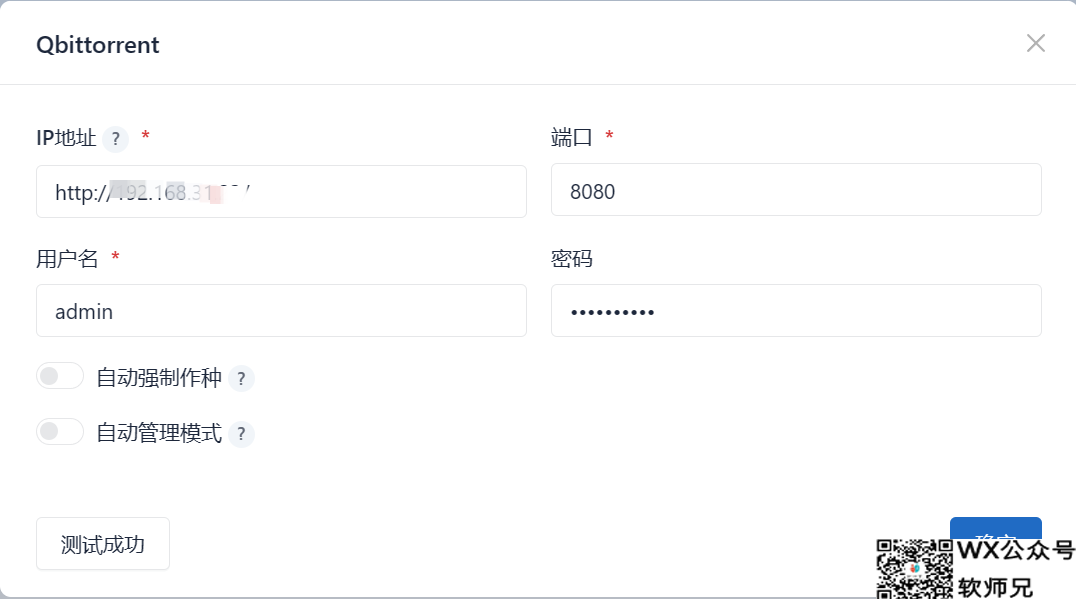Click the help icon next to 自动强制作种
Screen dimensions: 1076x599
[x=241, y=379]
